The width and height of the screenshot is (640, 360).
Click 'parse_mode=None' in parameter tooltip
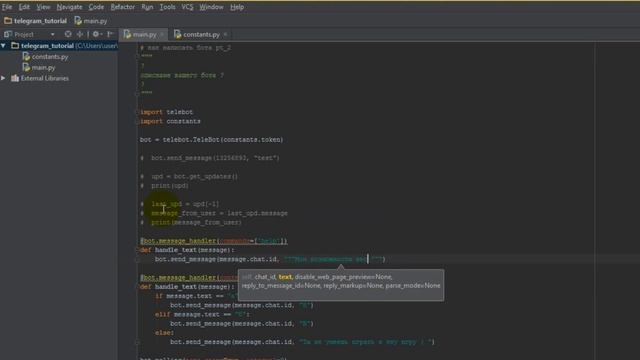click(413, 286)
